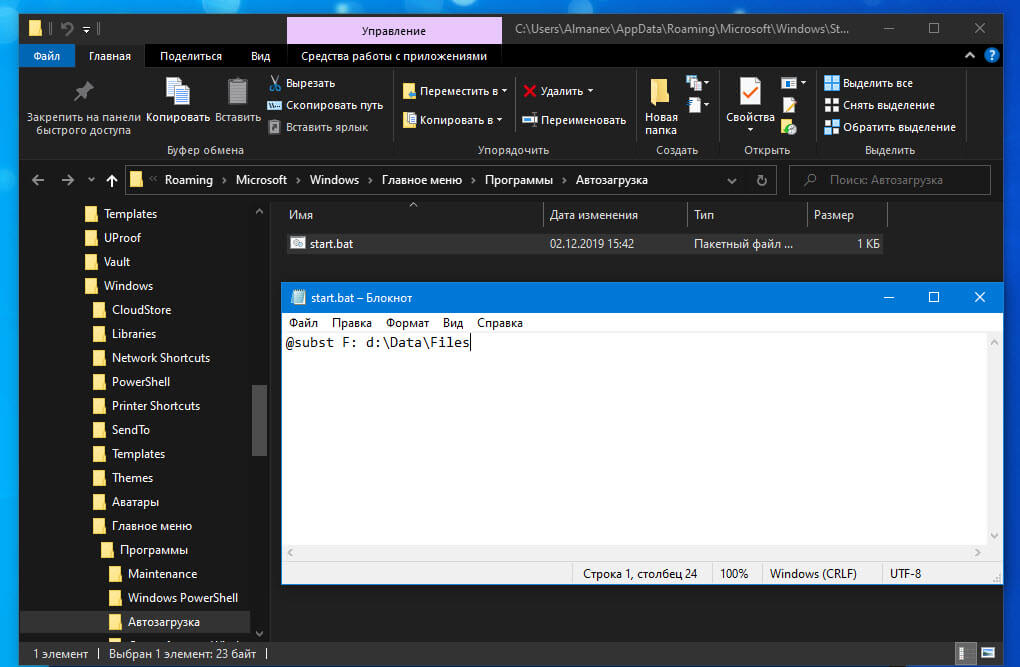1020x667 pixels.
Task: Refresh the Автозагрузка folder view
Action: click(762, 180)
